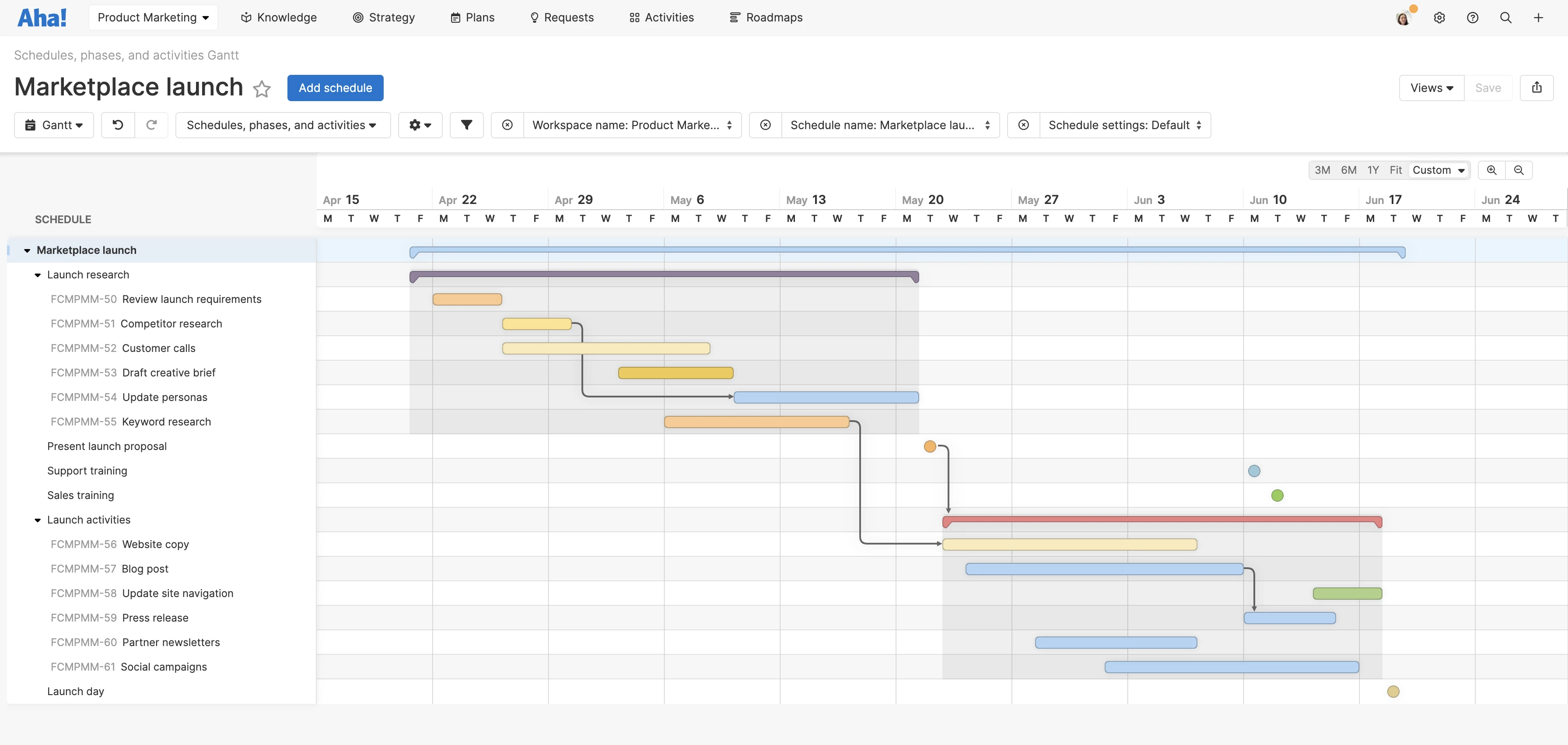The image size is (1568, 745).
Task: Click the Add schedule button
Action: [335, 87]
